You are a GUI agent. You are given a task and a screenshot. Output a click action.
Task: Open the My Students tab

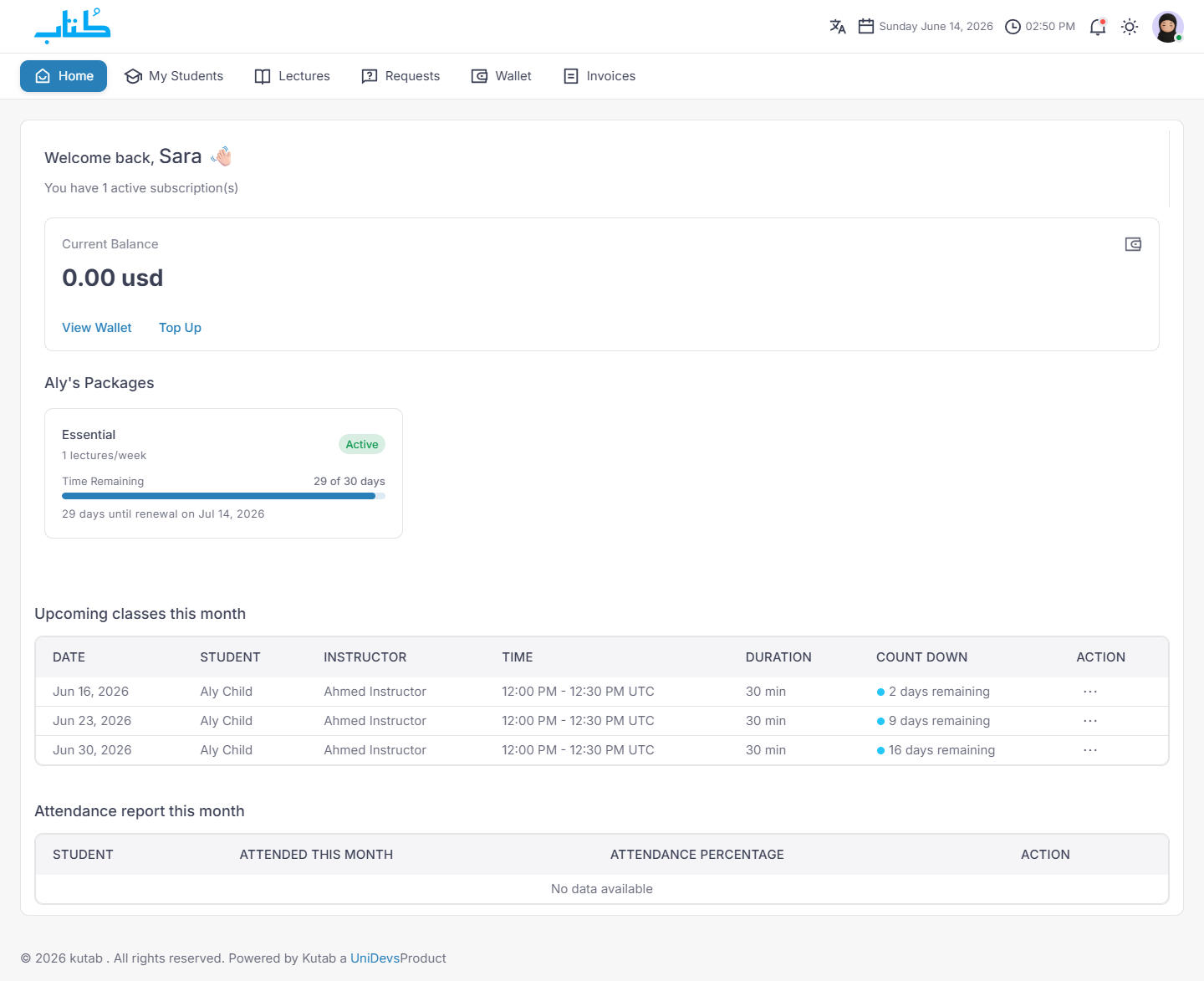click(174, 76)
